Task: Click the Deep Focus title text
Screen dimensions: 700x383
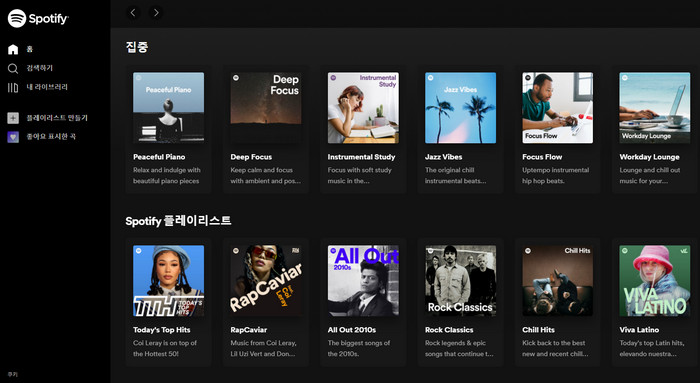Action: 251,157
